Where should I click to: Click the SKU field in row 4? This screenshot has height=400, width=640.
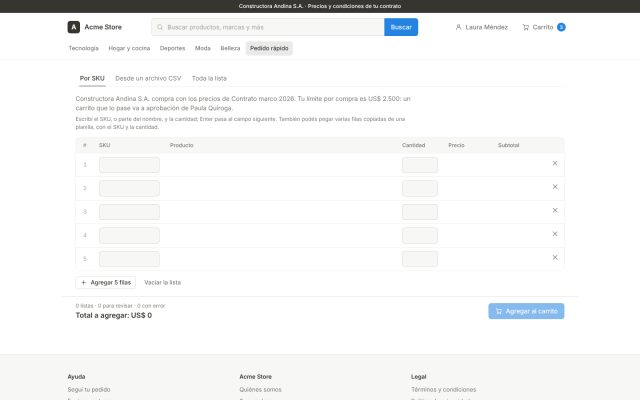129,236
